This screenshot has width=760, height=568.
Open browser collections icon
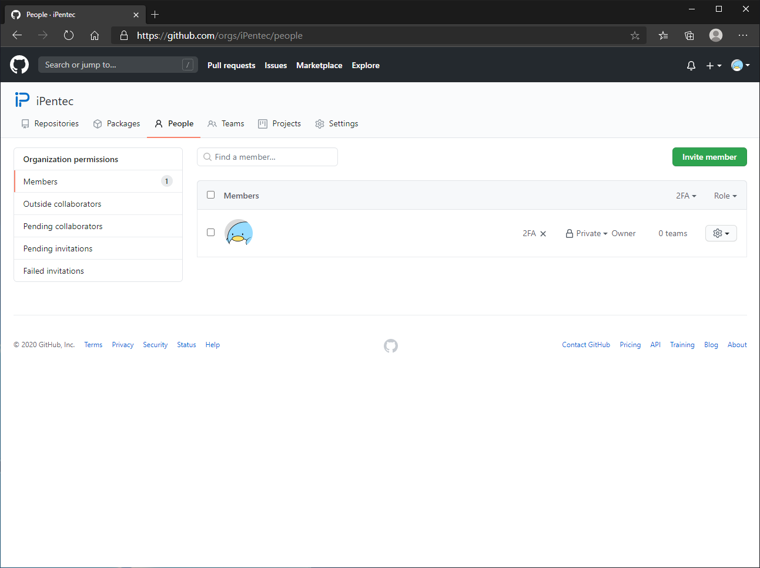click(689, 35)
